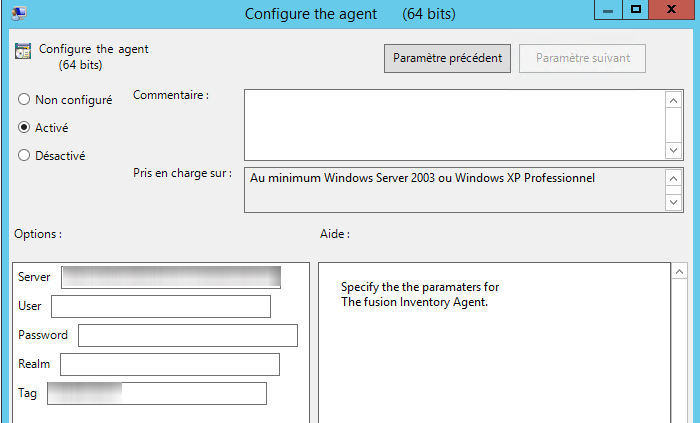
Task: Click 'Pris en charge sur' scroll down arrow
Action: pos(673,203)
